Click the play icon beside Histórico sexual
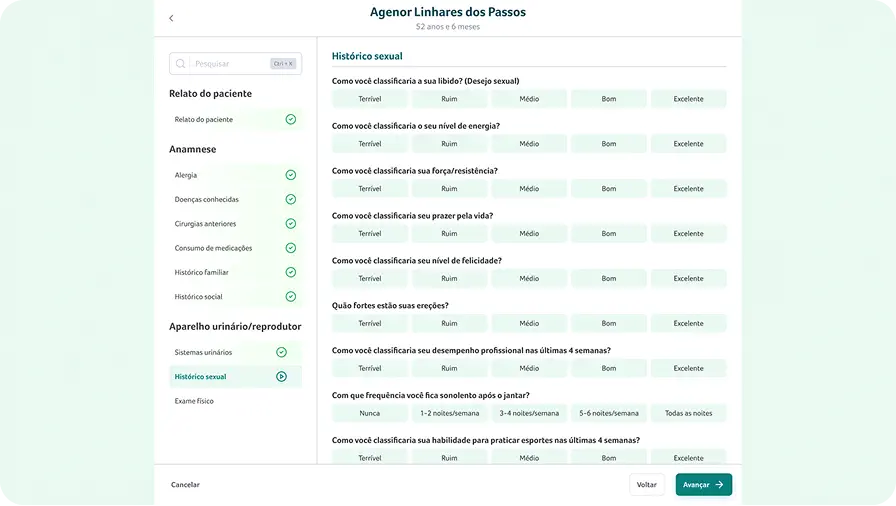 tap(281, 377)
